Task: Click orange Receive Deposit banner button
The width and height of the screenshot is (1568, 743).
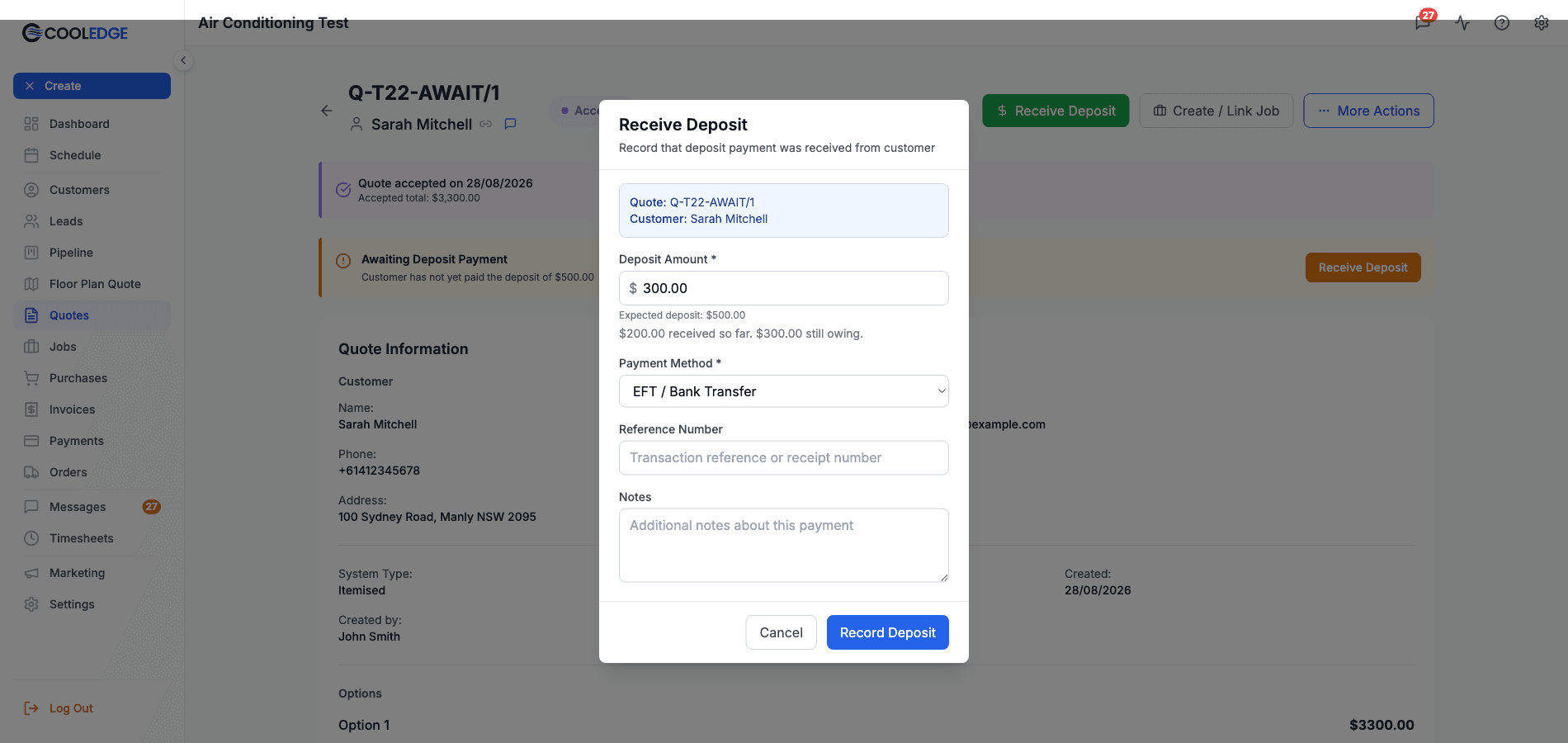Action: [x=1363, y=267]
